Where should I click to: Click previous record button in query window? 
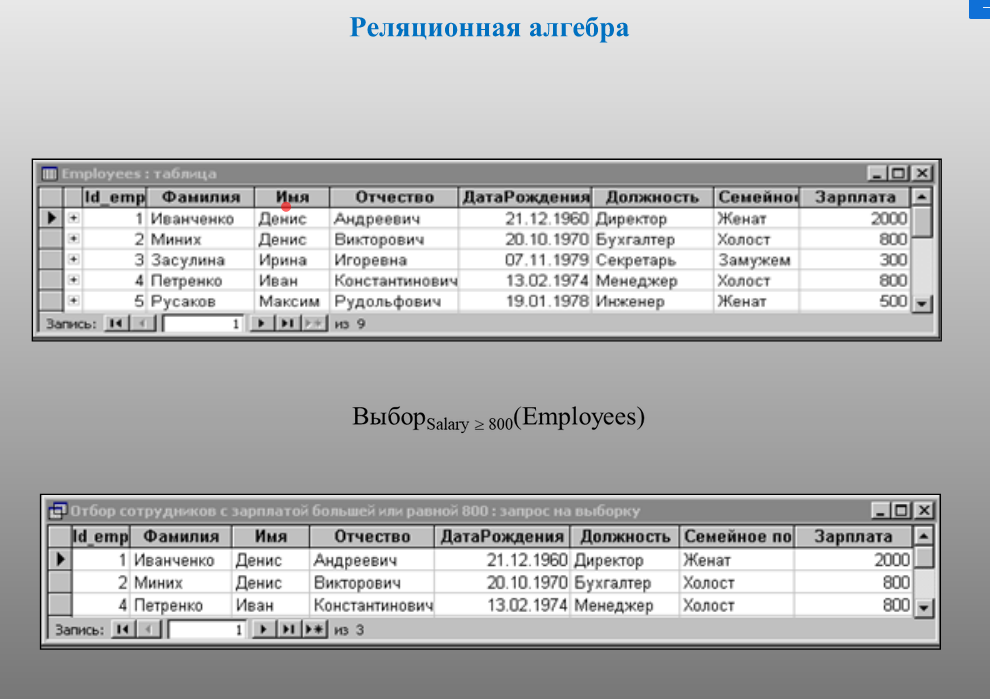[x=149, y=629]
